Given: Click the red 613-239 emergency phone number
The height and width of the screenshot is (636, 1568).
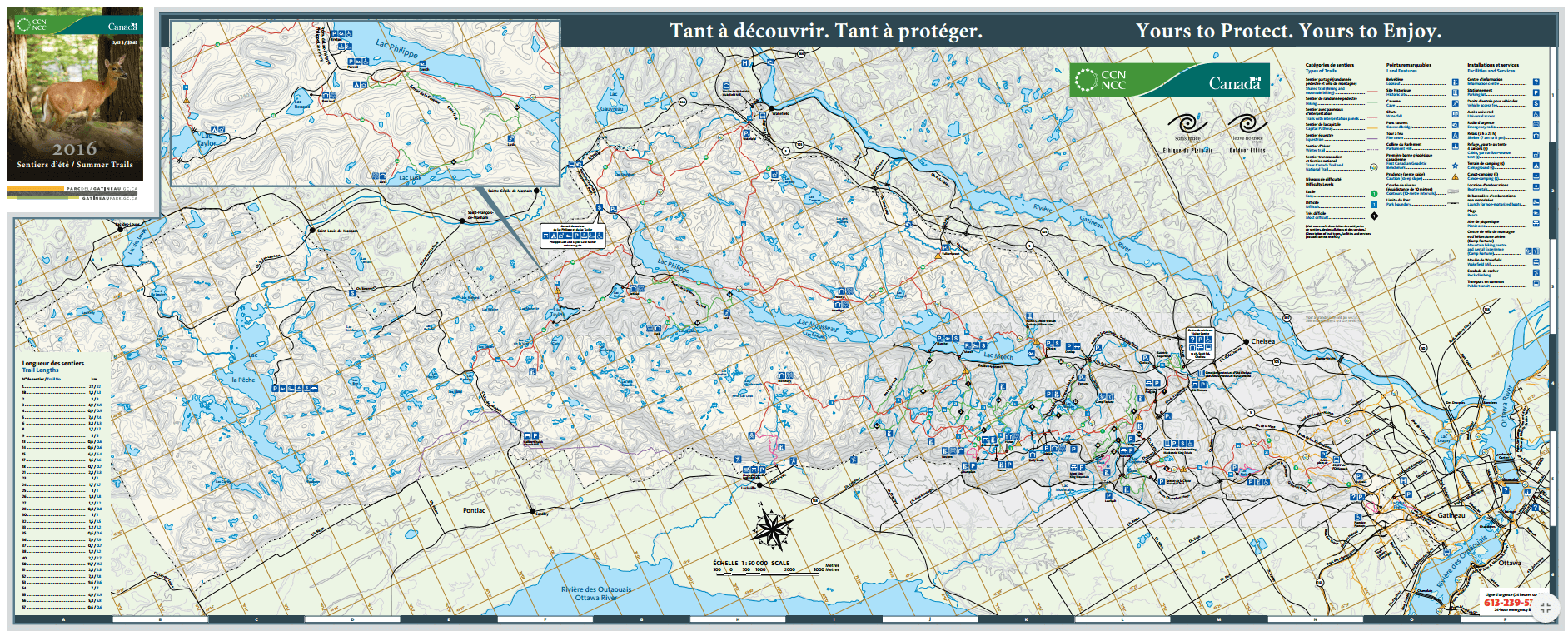Looking at the screenshot, I should click(x=1508, y=602).
